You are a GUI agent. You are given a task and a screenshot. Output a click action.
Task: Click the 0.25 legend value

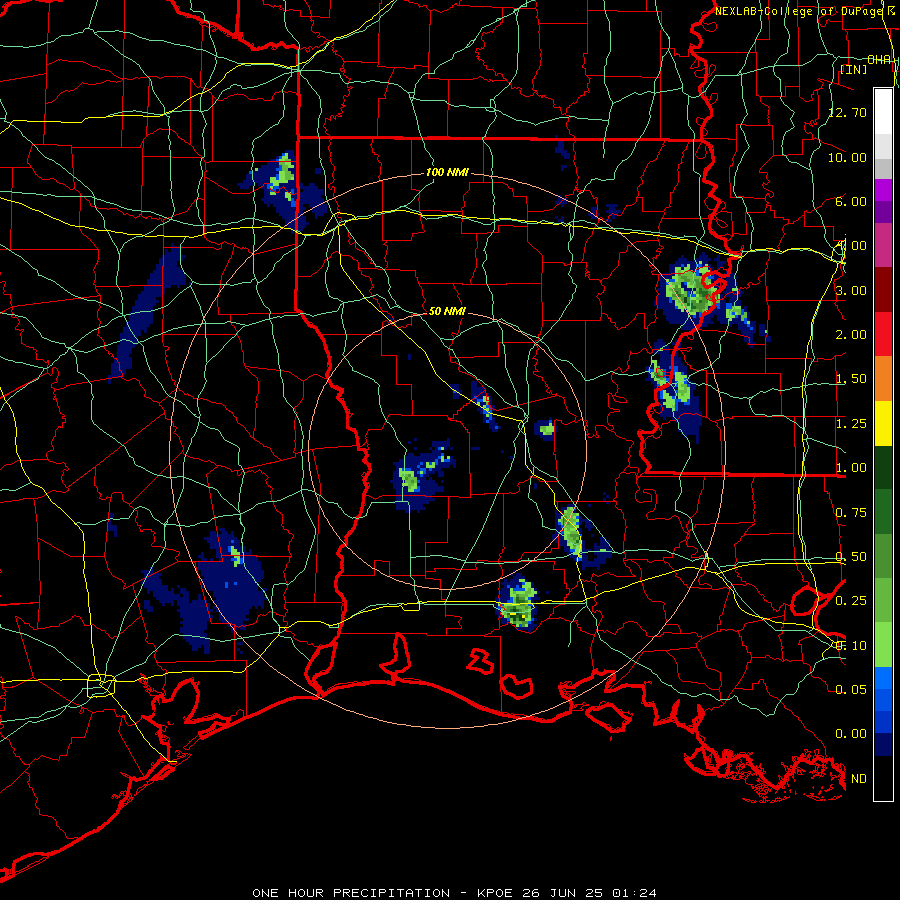pyautogui.click(x=851, y=601)
